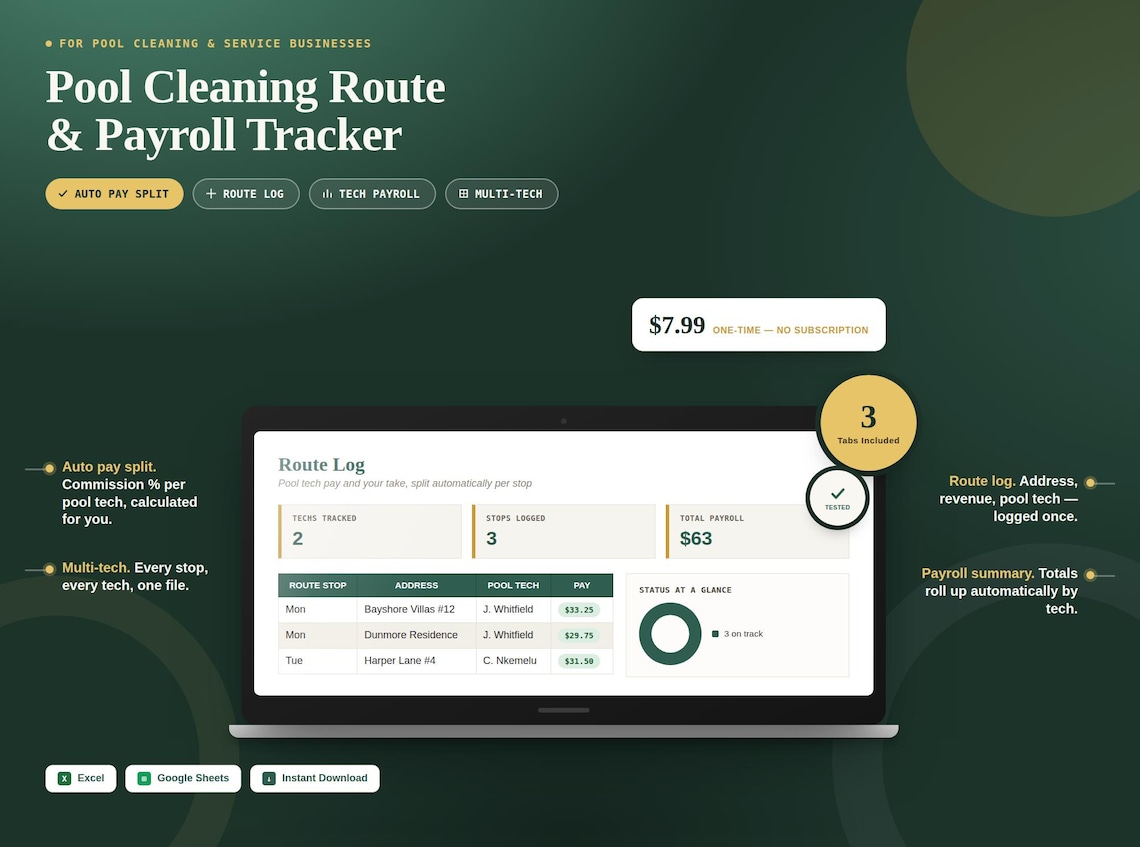
Task: Click FOR POOL CLEANING & SERVICE BUSINESSES tagline
Action: click(215, 44)
